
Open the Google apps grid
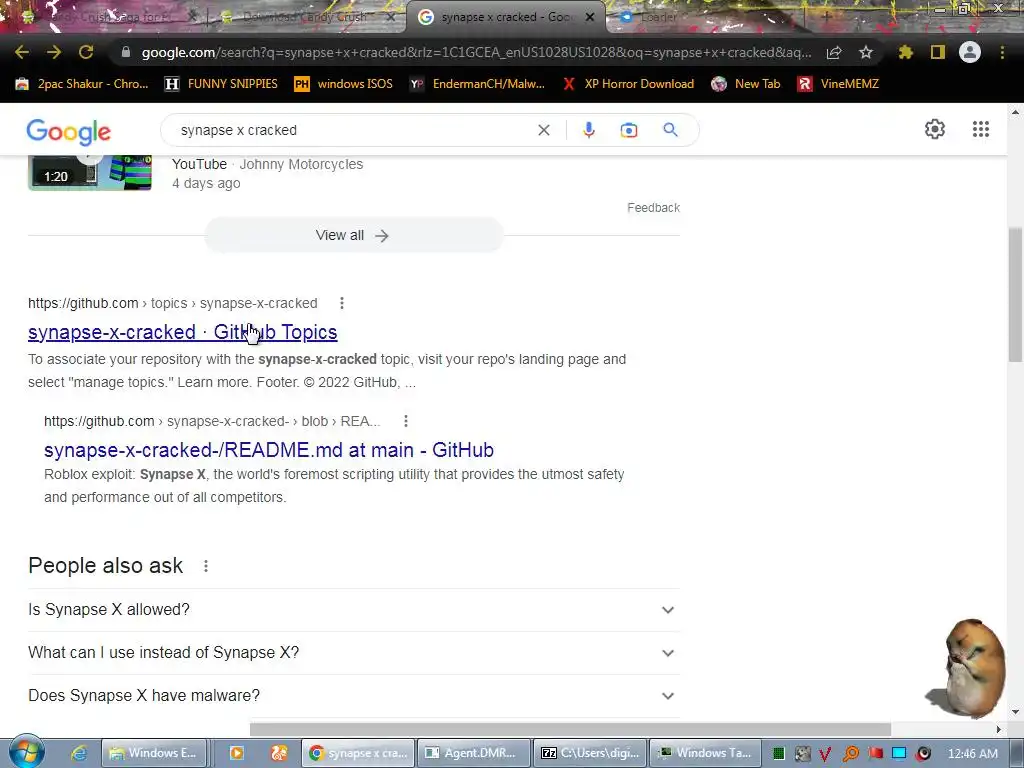point(981,129)
